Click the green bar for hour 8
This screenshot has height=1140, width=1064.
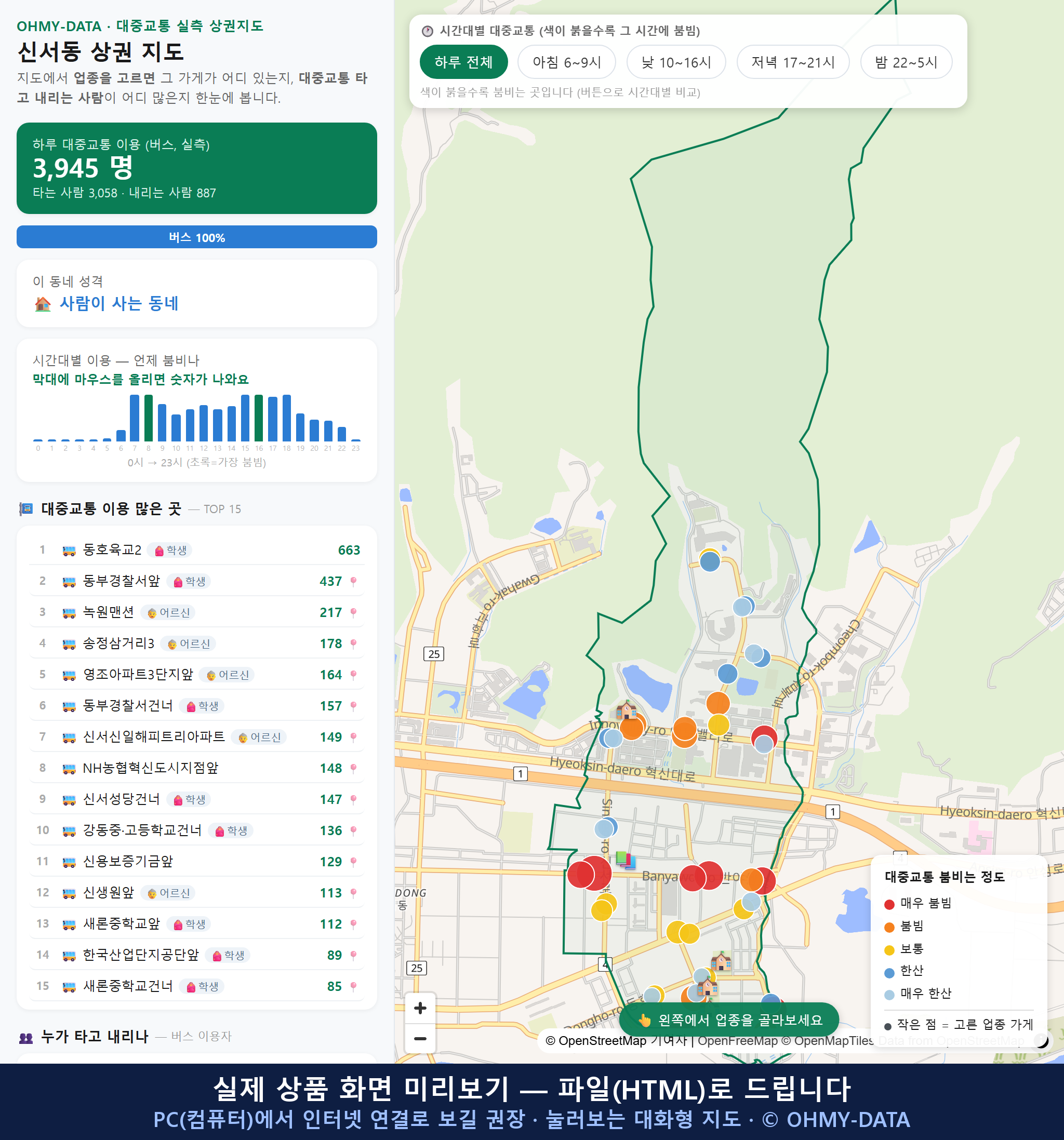[149, 418]
